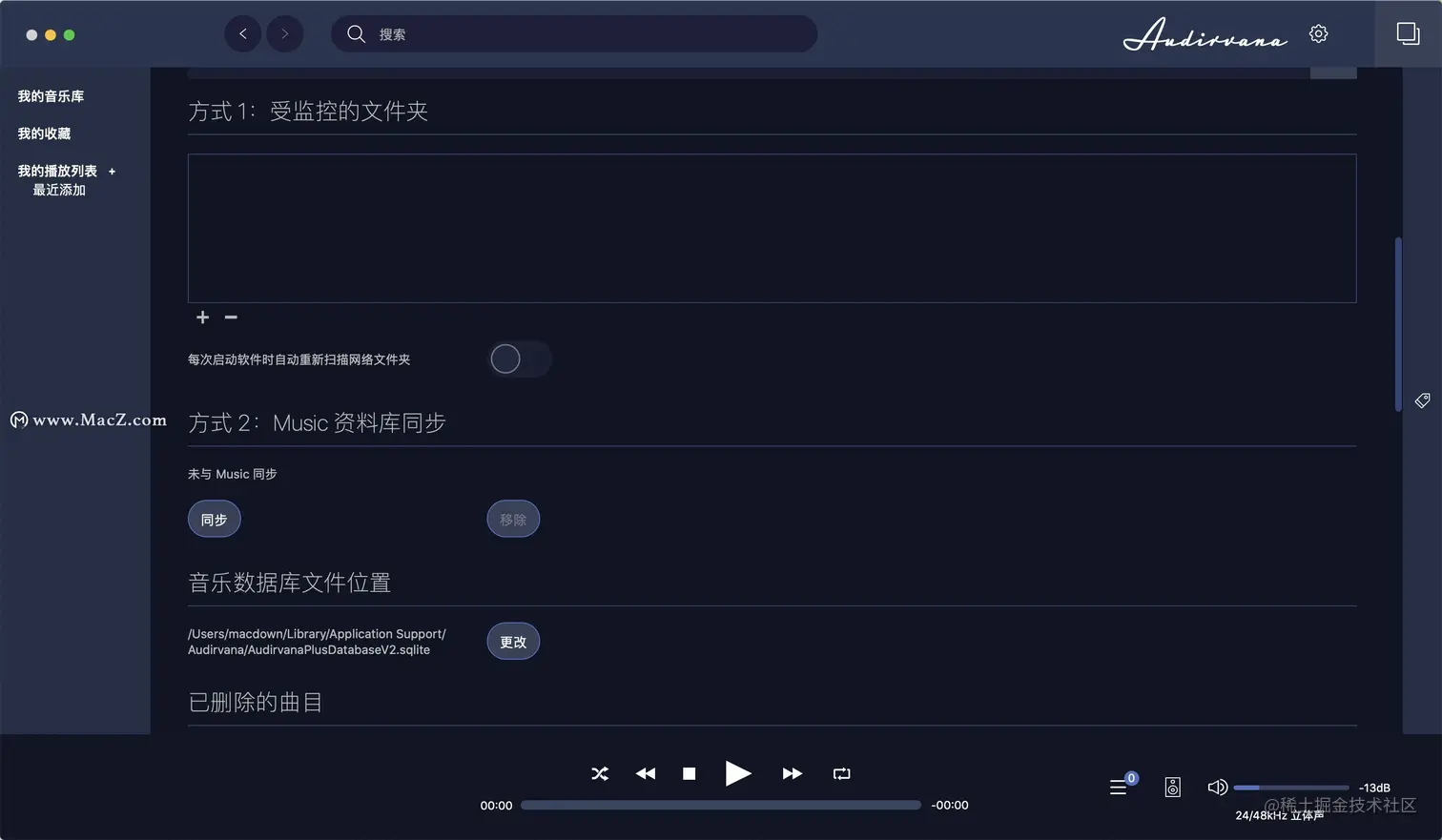Open 我的音乐库 library

(x=51, y=96)
